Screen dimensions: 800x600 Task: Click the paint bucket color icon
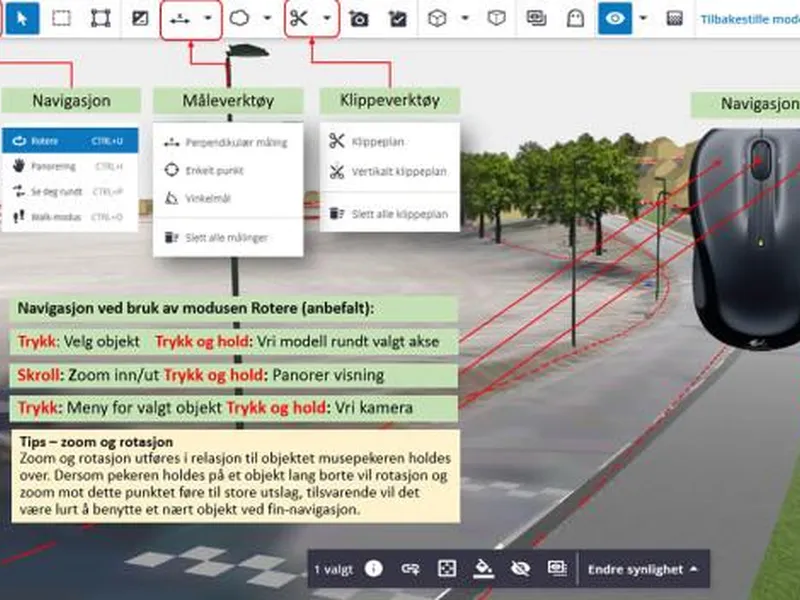483,568
